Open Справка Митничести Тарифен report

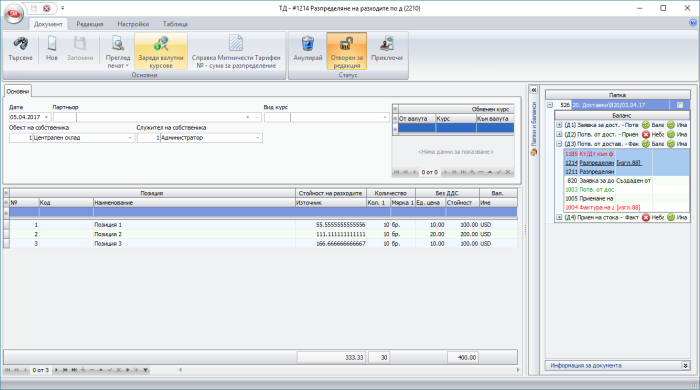pyautogui.click(x=236, y=44)
